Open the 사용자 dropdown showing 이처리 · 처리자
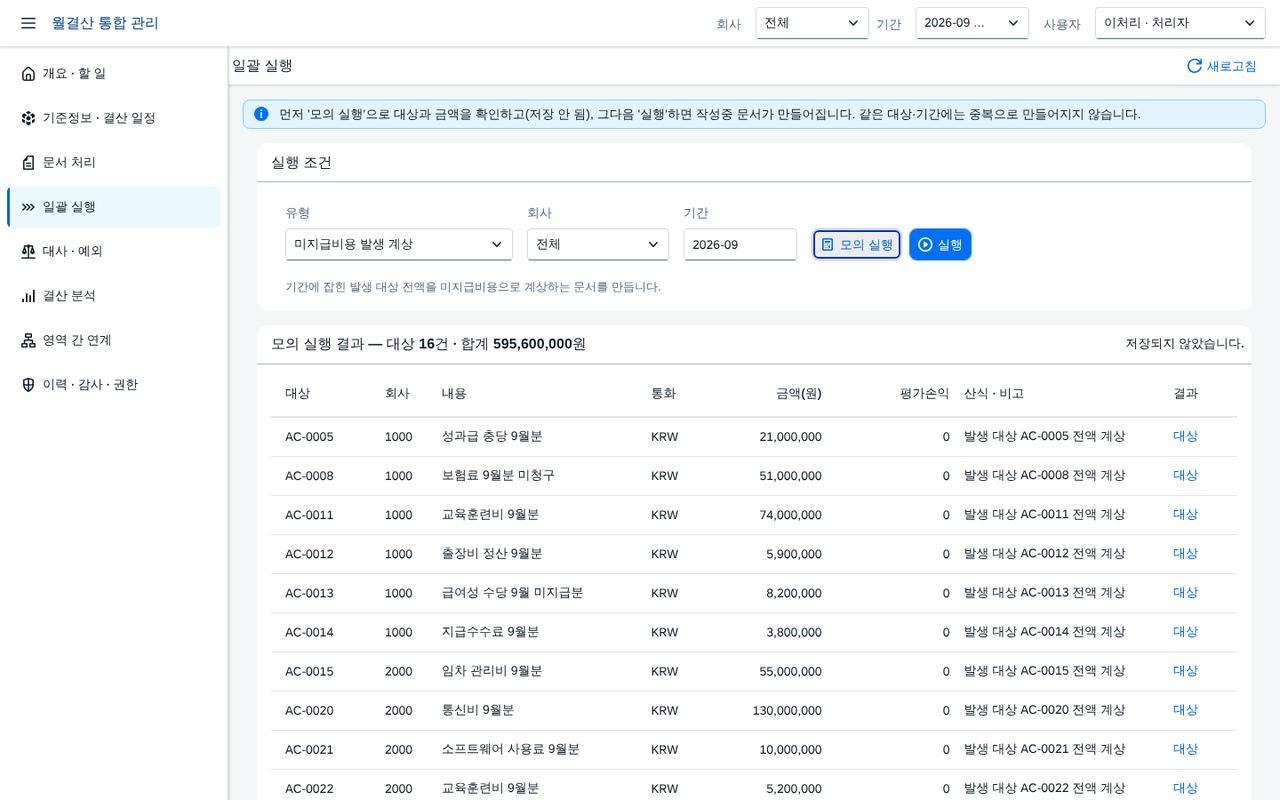The height and width of the screenshot is (800, 1280). pyautogui.click(x=1180, y=23)
